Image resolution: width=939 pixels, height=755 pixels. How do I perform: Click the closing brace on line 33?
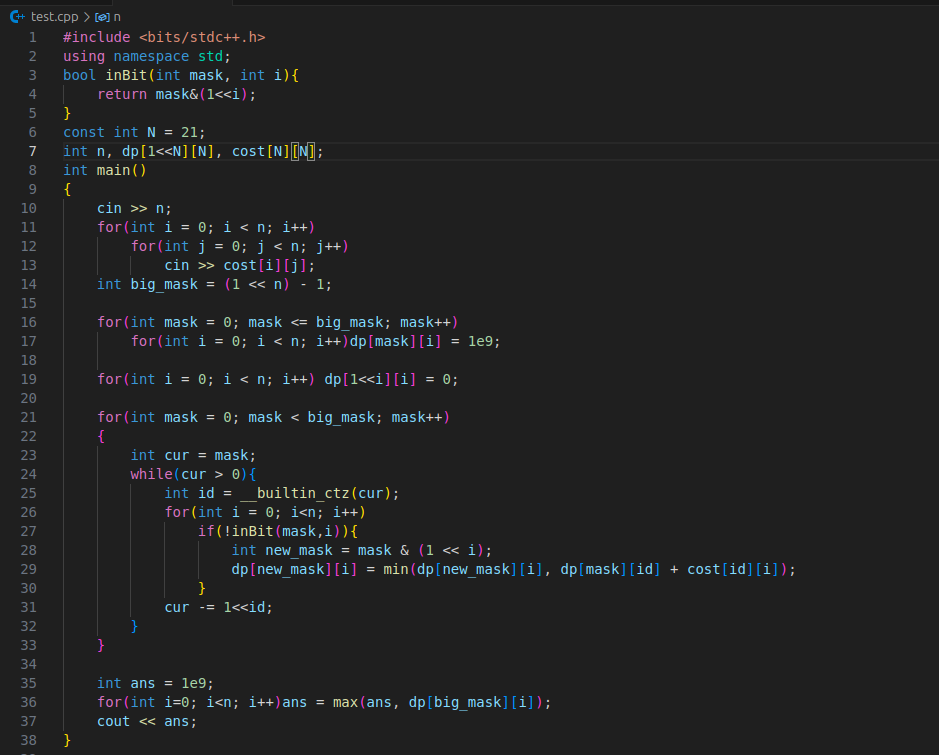(101, 645)
